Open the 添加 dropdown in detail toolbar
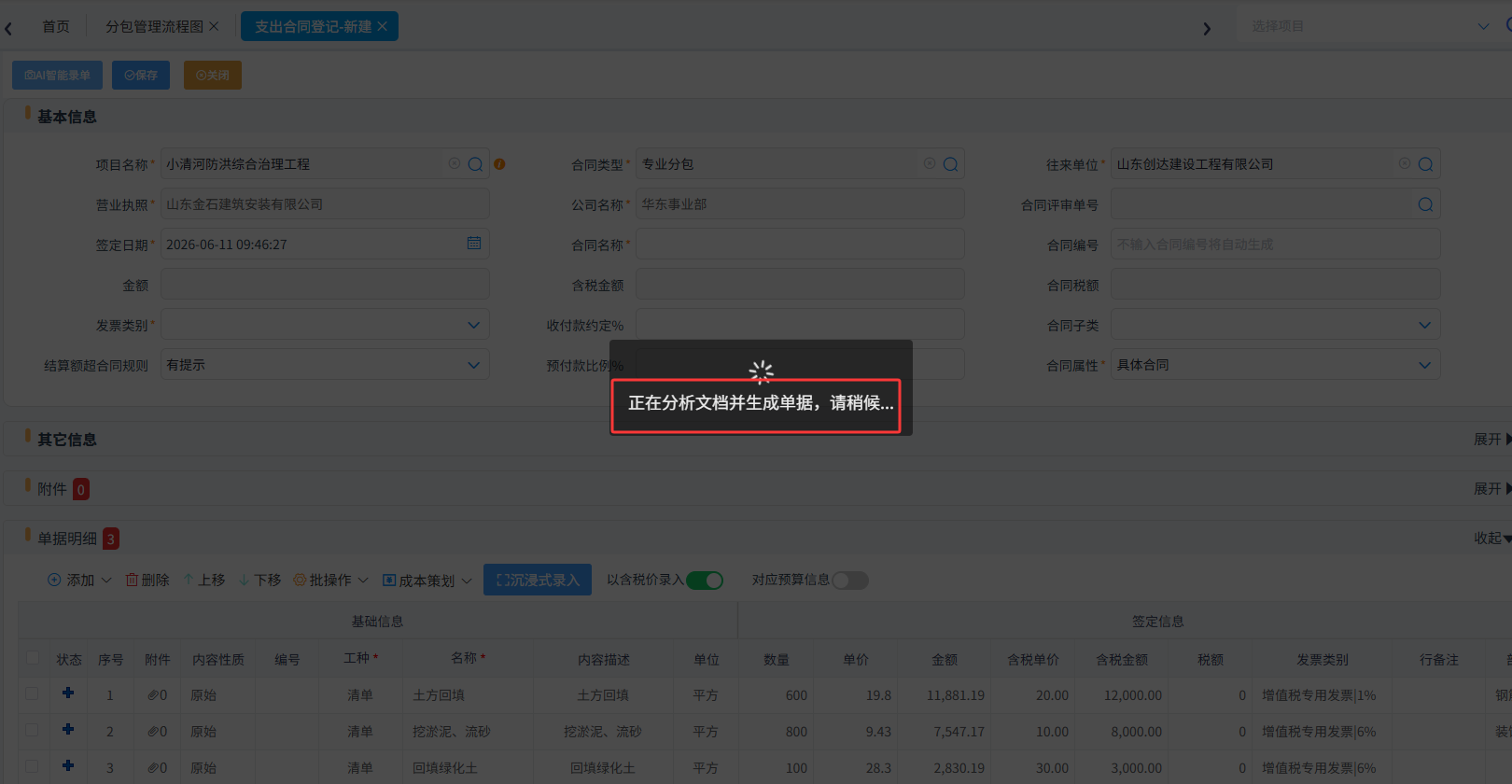The width and height of the screenshot is (1512, 784). (x=79, y=581)
